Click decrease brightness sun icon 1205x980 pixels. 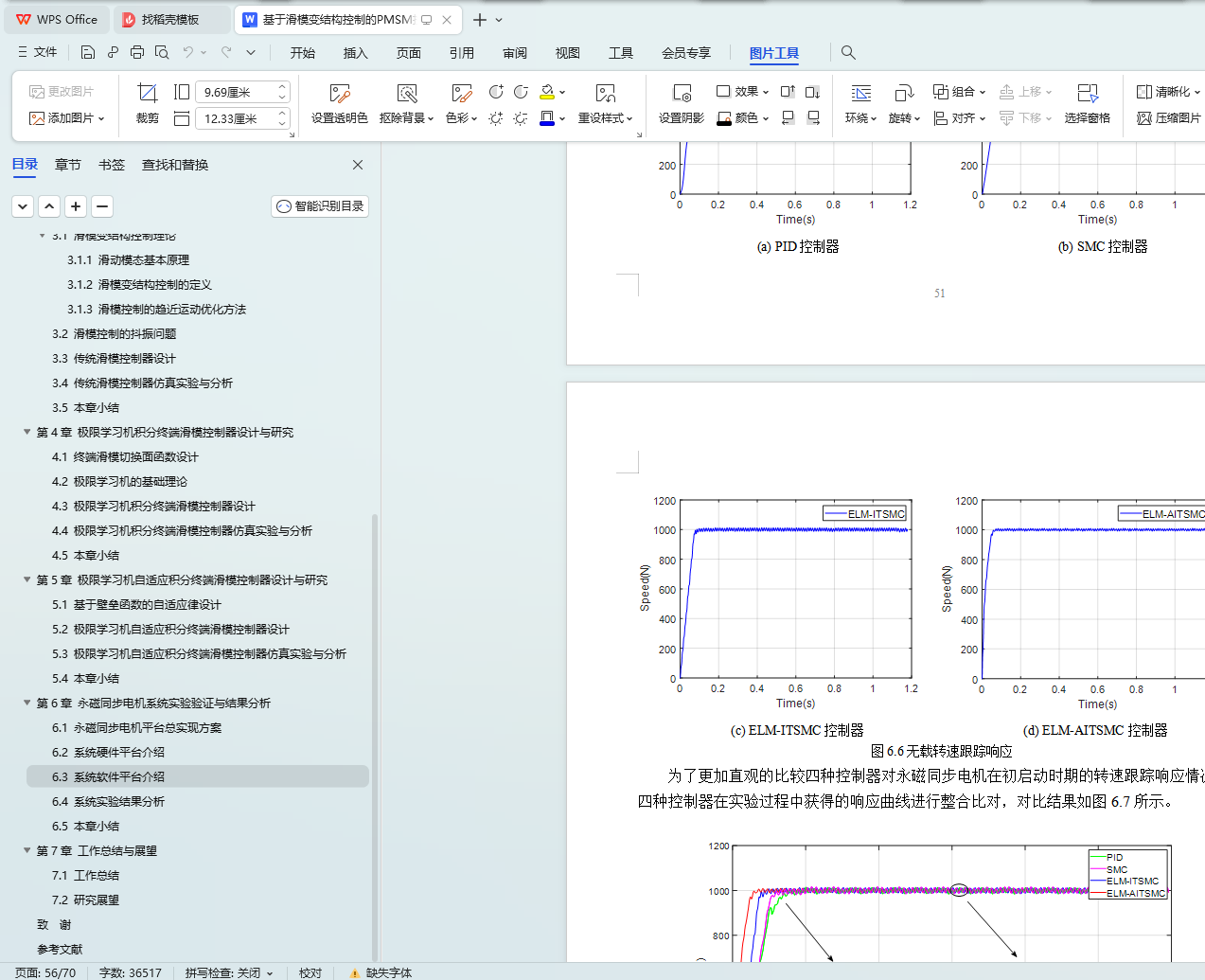point(521,118)
